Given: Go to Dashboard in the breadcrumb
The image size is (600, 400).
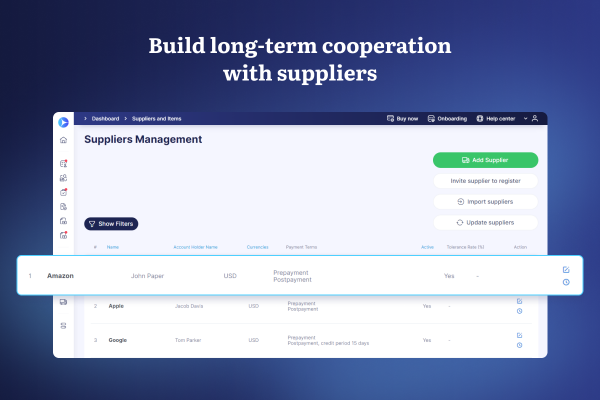Looking at the screenshot, I should [110, 118].
